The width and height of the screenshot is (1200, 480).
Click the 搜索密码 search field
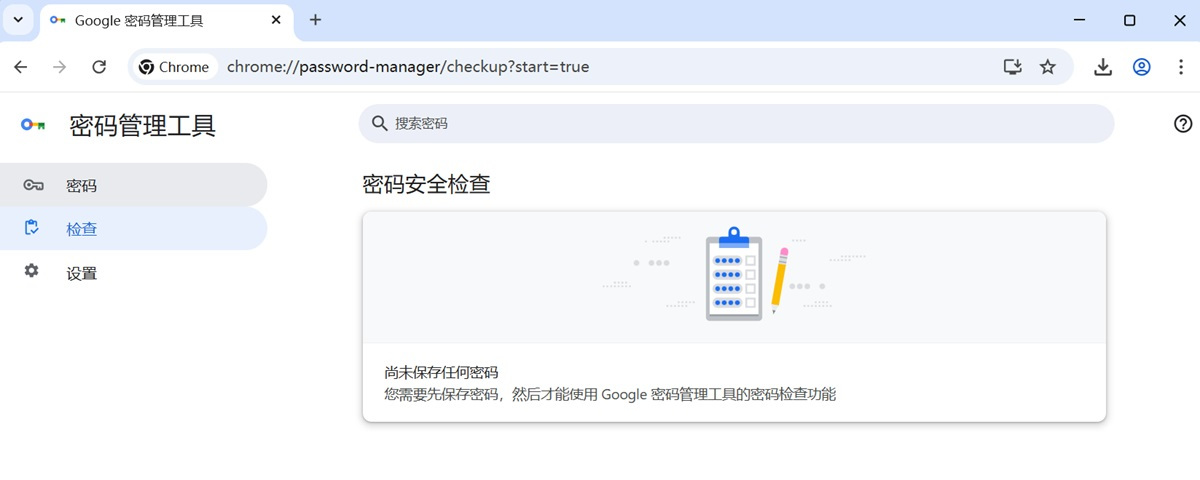[735, 123]
